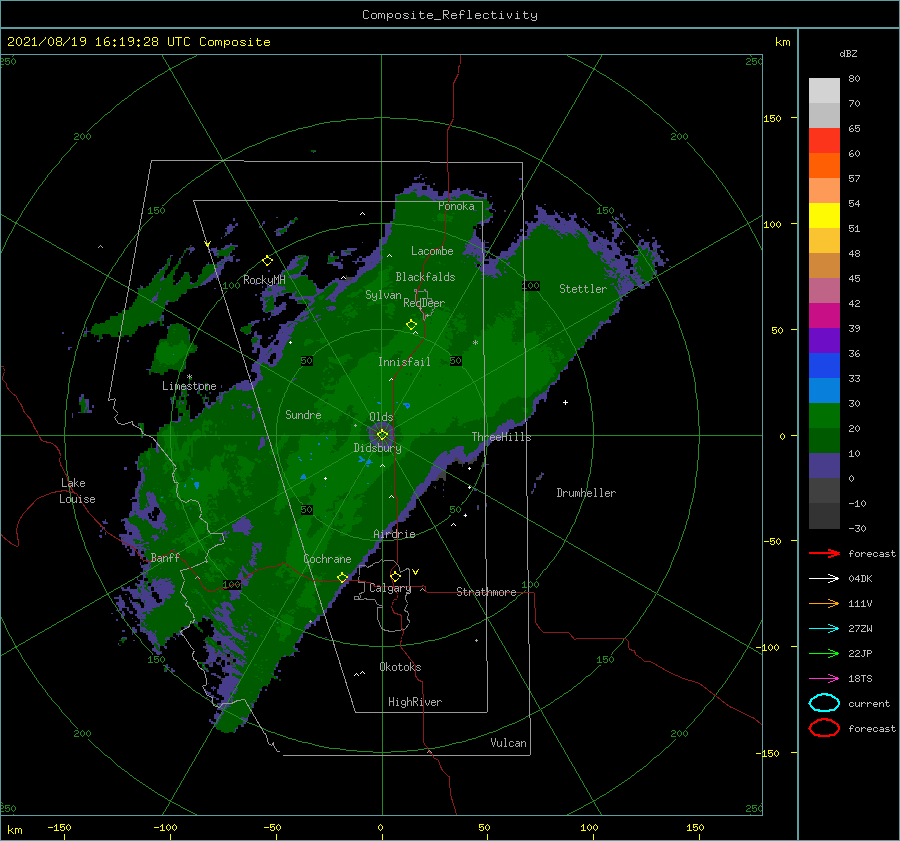The image size is (900, 841).
Task: Click the red 65-60 dBZ color swatch
Action: click(x=824, y=141)
